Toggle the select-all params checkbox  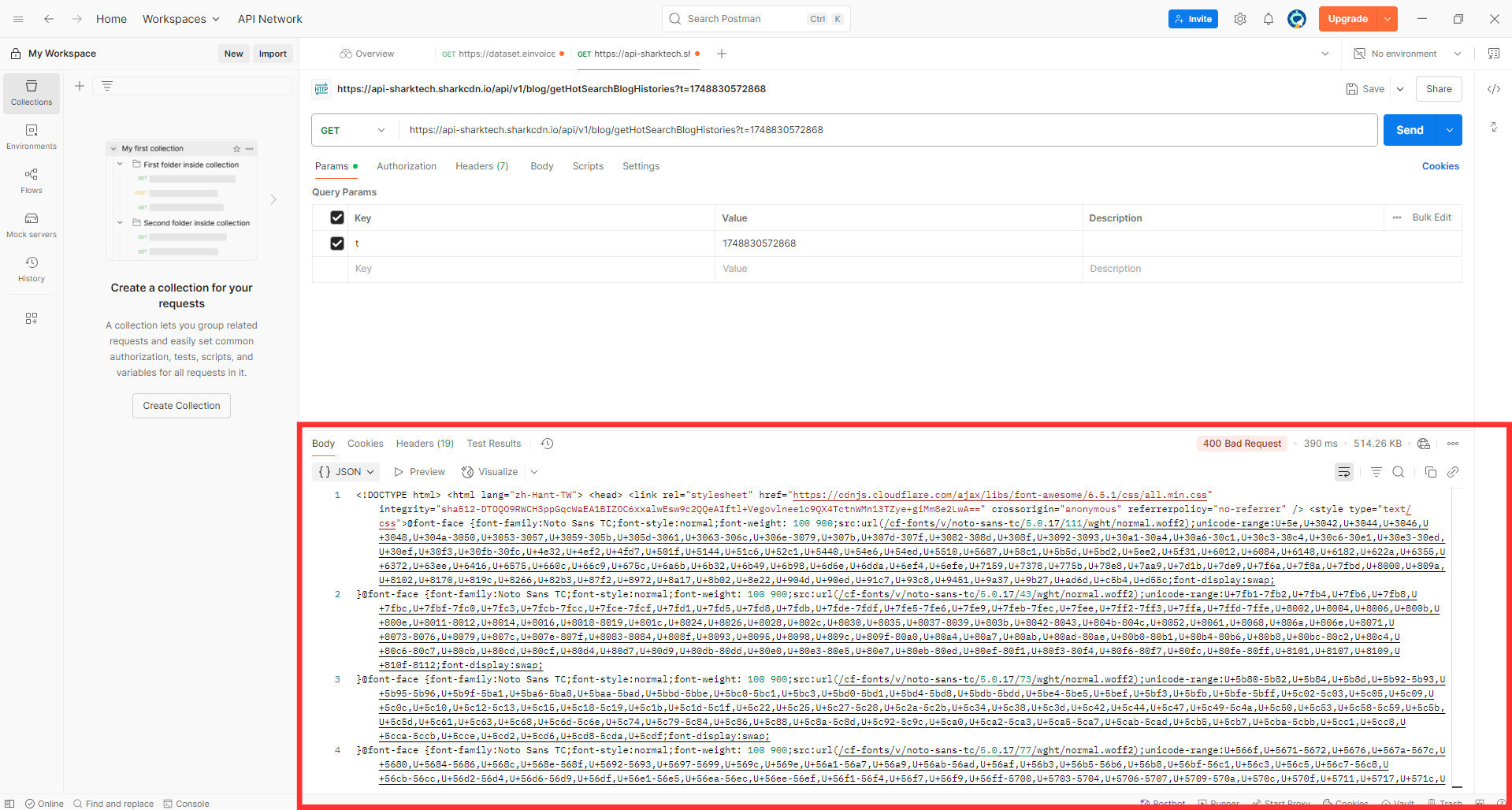point(337,217)
